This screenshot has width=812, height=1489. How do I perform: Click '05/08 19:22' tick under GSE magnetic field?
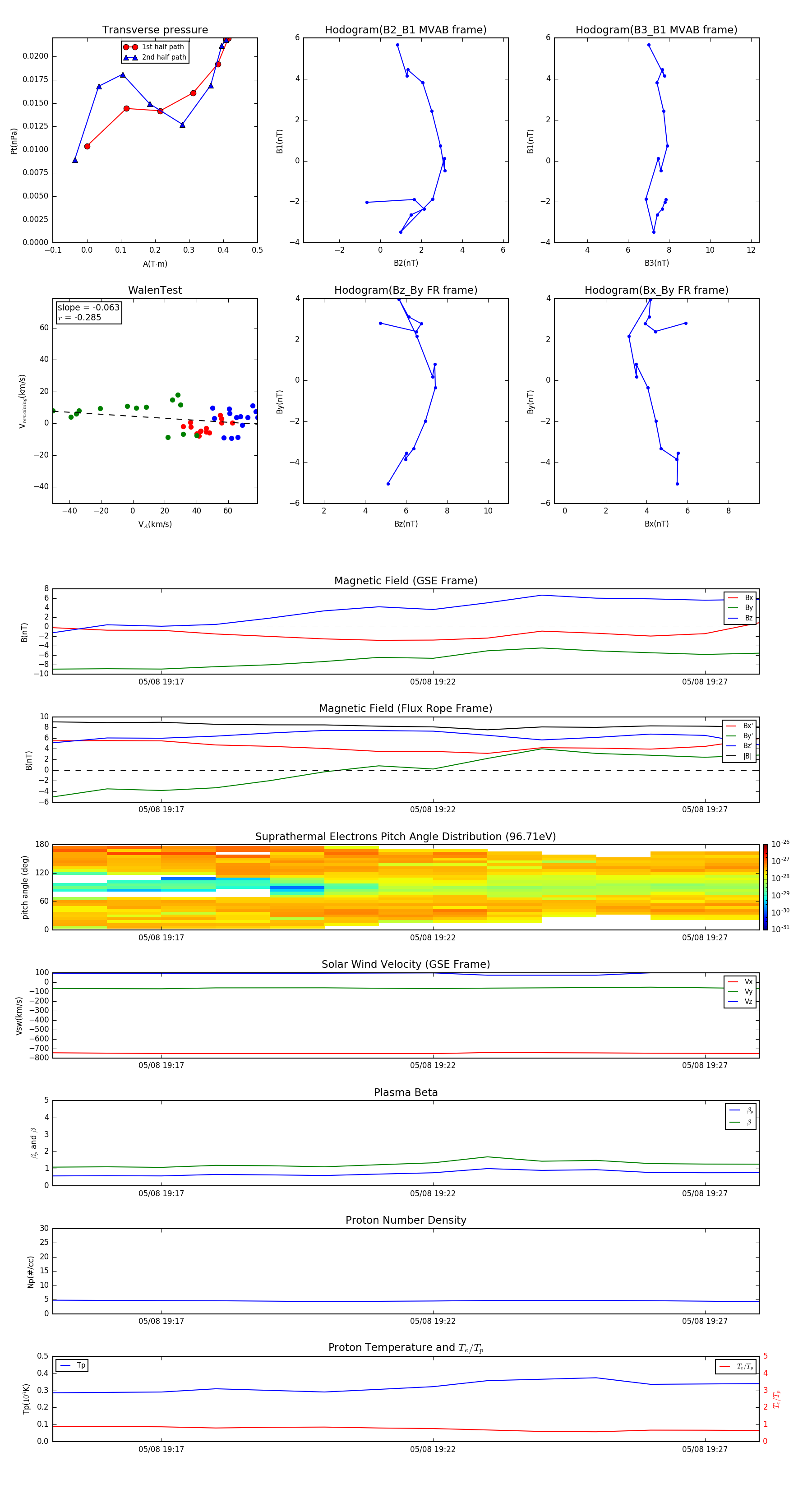pyautogui.click(x=433, y=682)
